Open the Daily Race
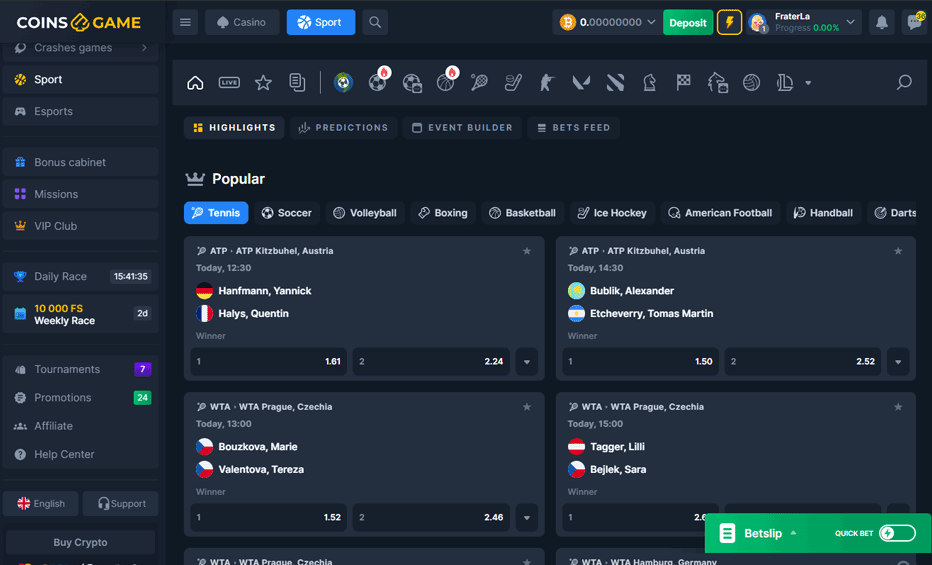This screenshot has width=932, height=565. (x=80, y=277)
